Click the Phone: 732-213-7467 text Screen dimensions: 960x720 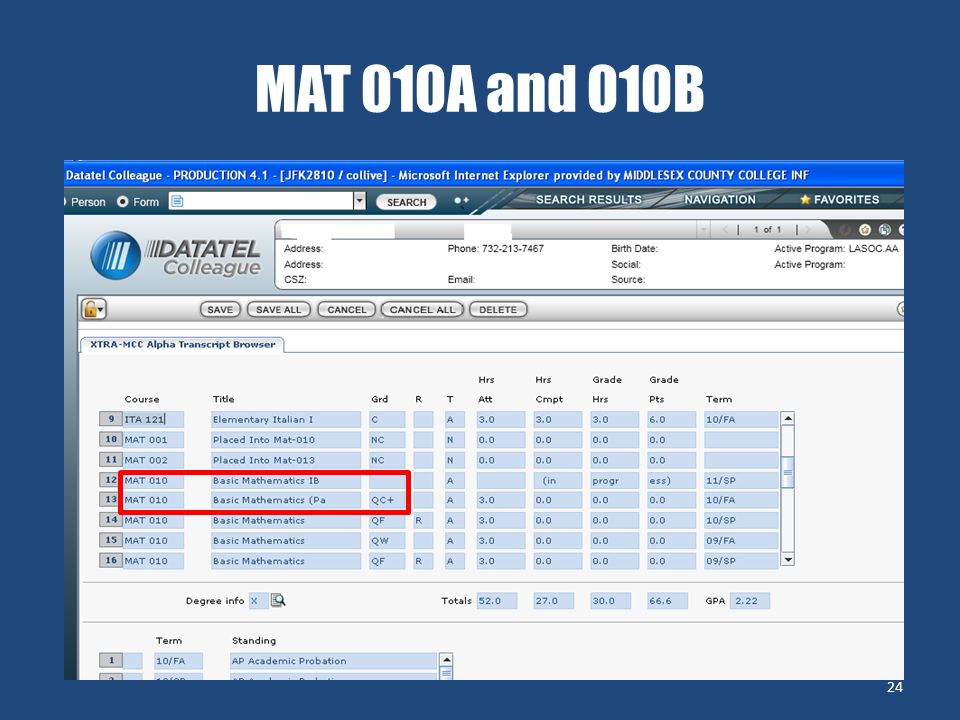[495, 249]
